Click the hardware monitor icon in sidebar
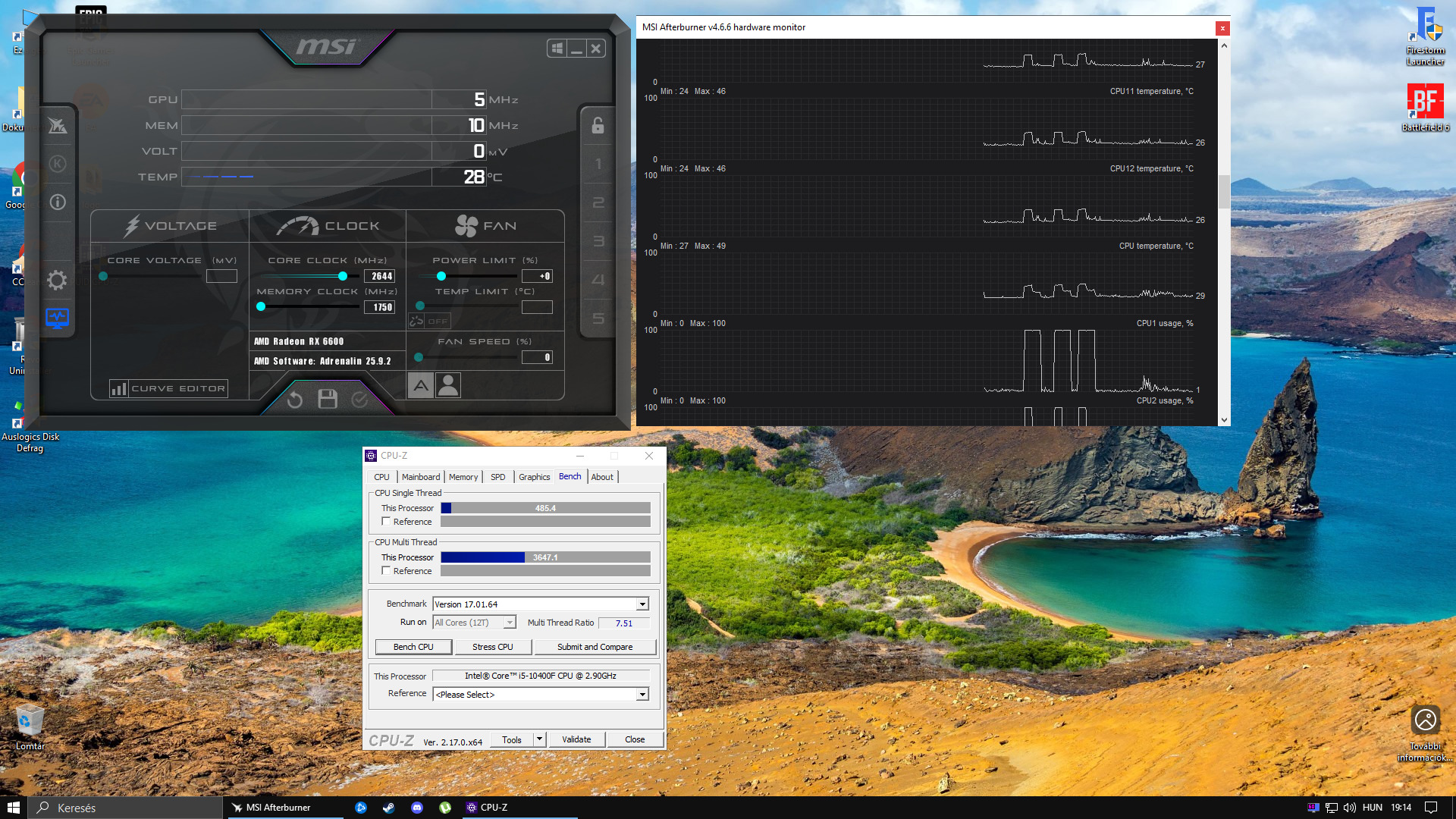The image size is (1456, 819). pos(57,318)
